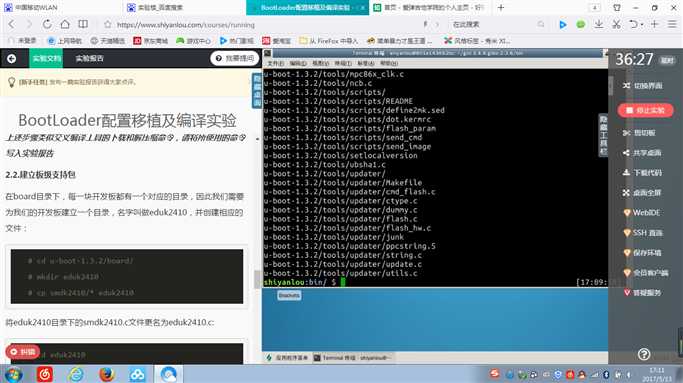
Task: Open the Windows Start button
Action: tap(13, 374)
